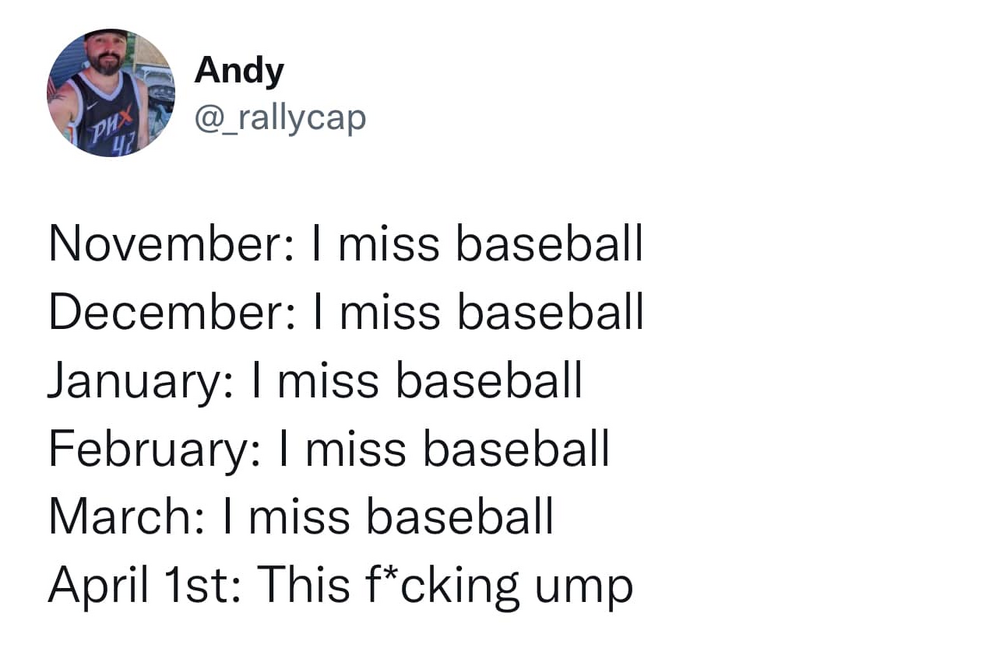Click baseball in the December line
The width and height of the screenshot is (1000, 651).
550,312
